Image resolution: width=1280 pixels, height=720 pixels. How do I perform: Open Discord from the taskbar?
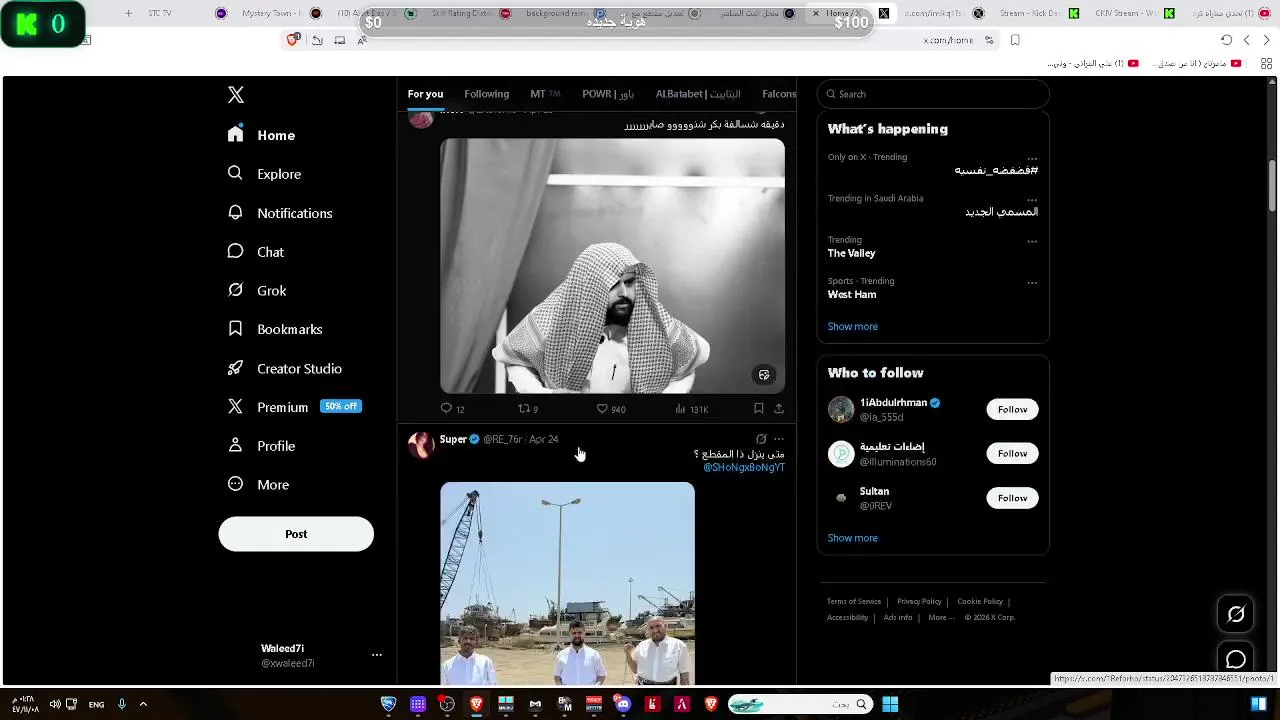coord(623,704)
